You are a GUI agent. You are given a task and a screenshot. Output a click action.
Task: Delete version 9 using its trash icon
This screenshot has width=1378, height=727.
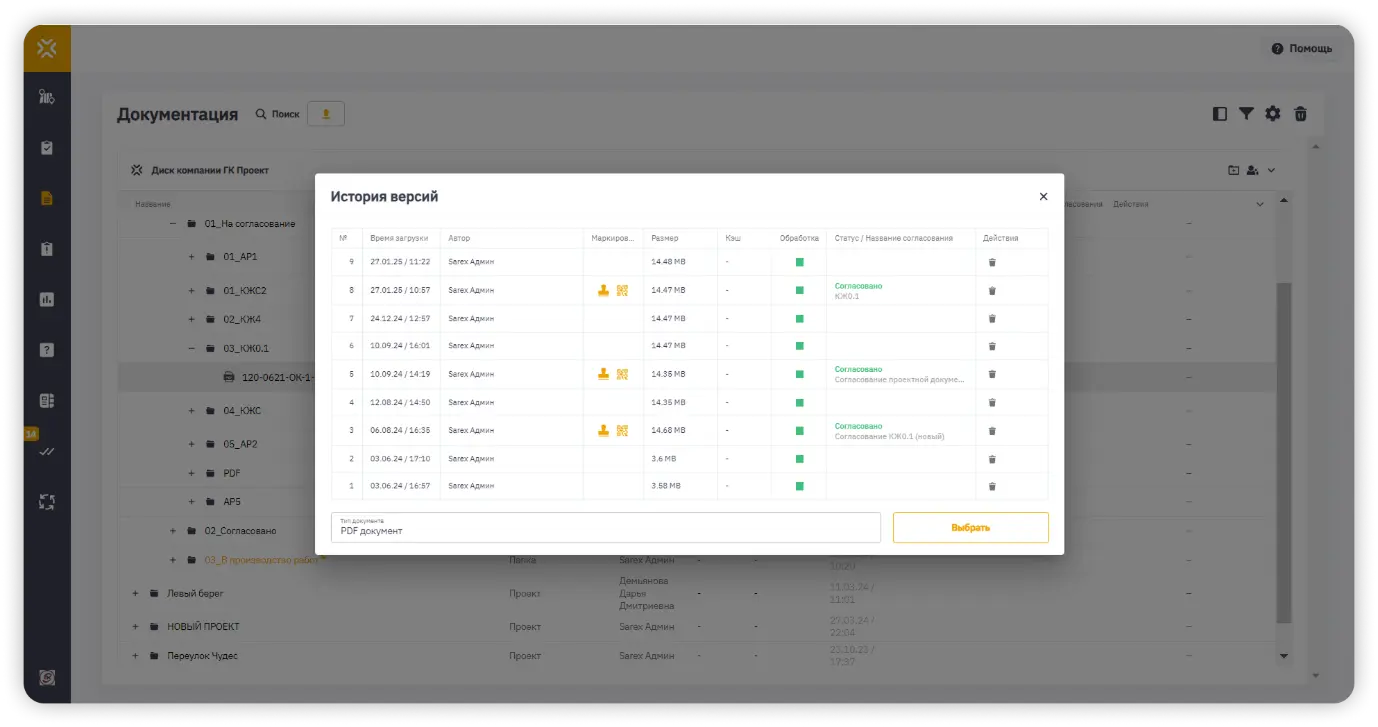[x=992, y=262]
